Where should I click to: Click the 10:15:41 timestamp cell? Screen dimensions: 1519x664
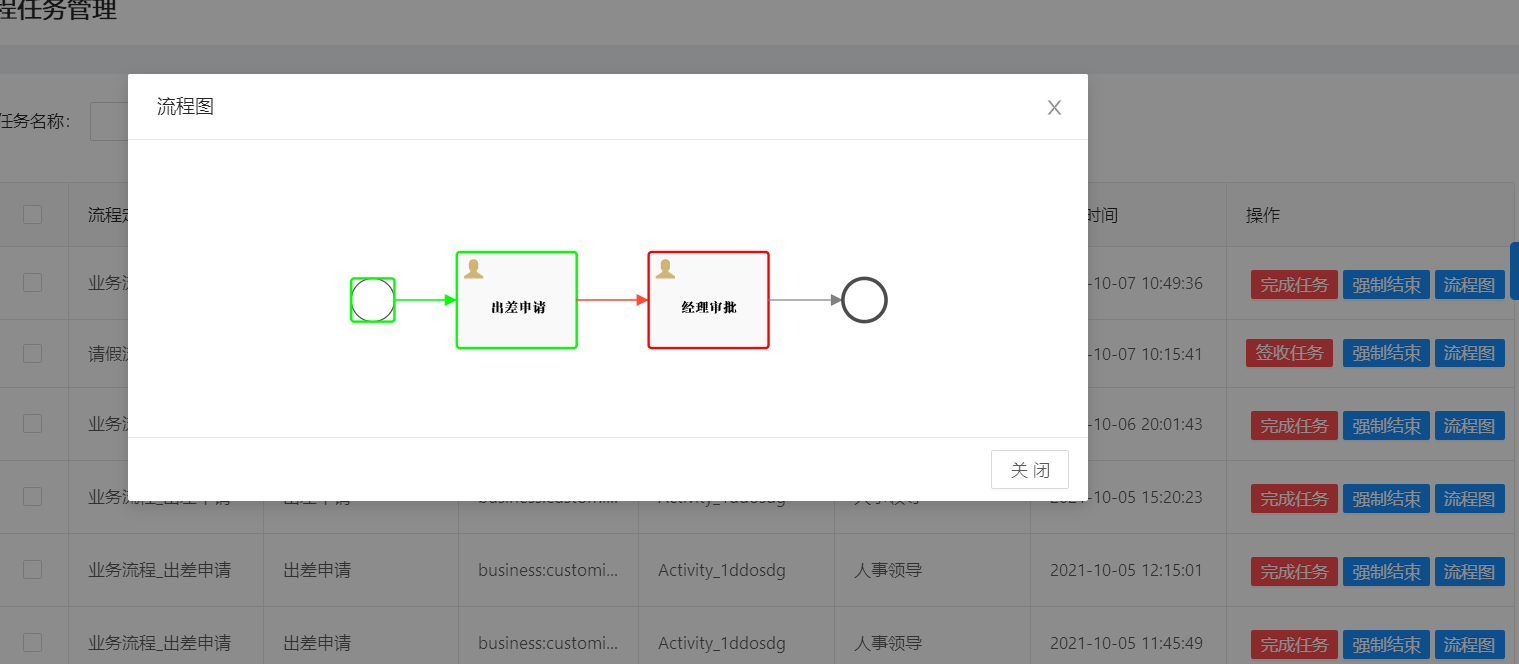(x=1145, y=354)
